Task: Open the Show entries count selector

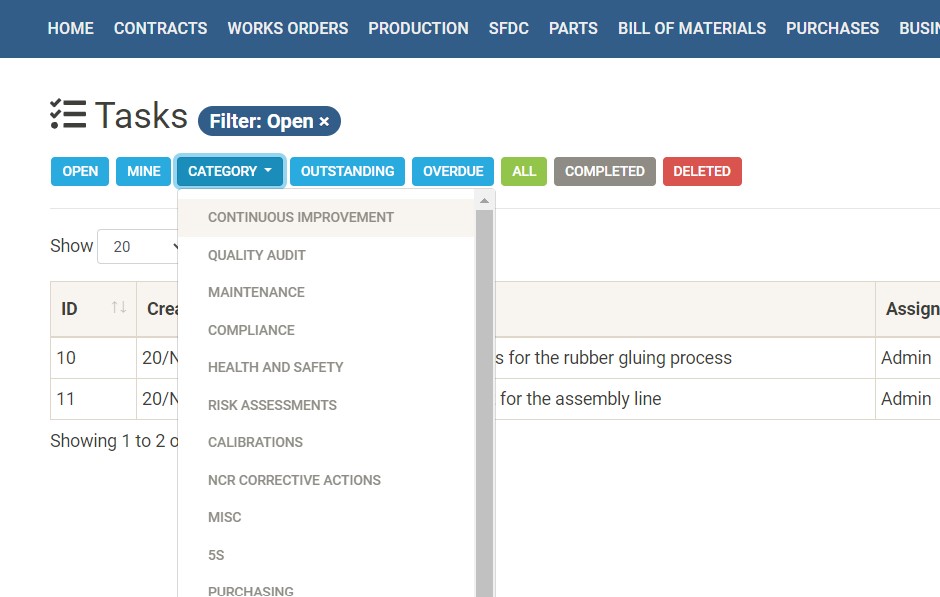Action: click(138, 246)
